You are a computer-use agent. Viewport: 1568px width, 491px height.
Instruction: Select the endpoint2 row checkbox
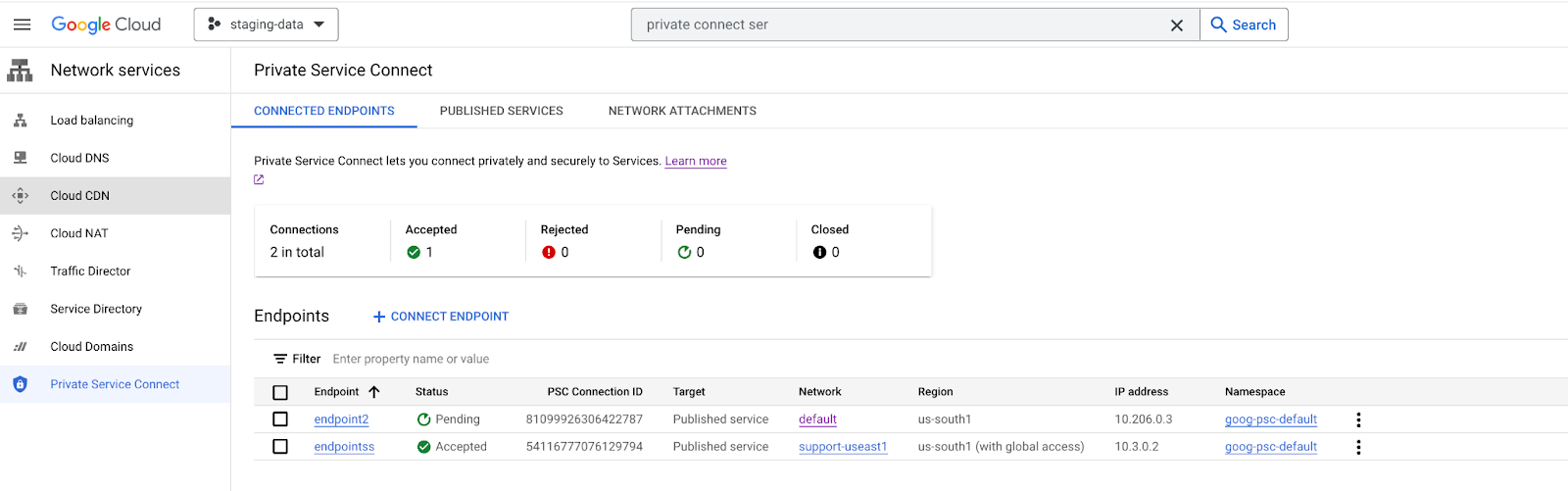pyautogui.click(x=280, y=419)
